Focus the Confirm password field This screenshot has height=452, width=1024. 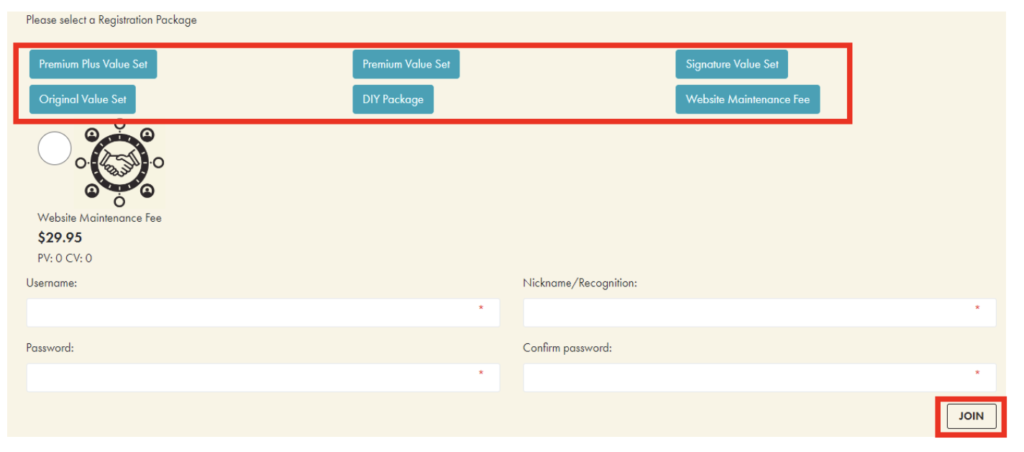760,378
